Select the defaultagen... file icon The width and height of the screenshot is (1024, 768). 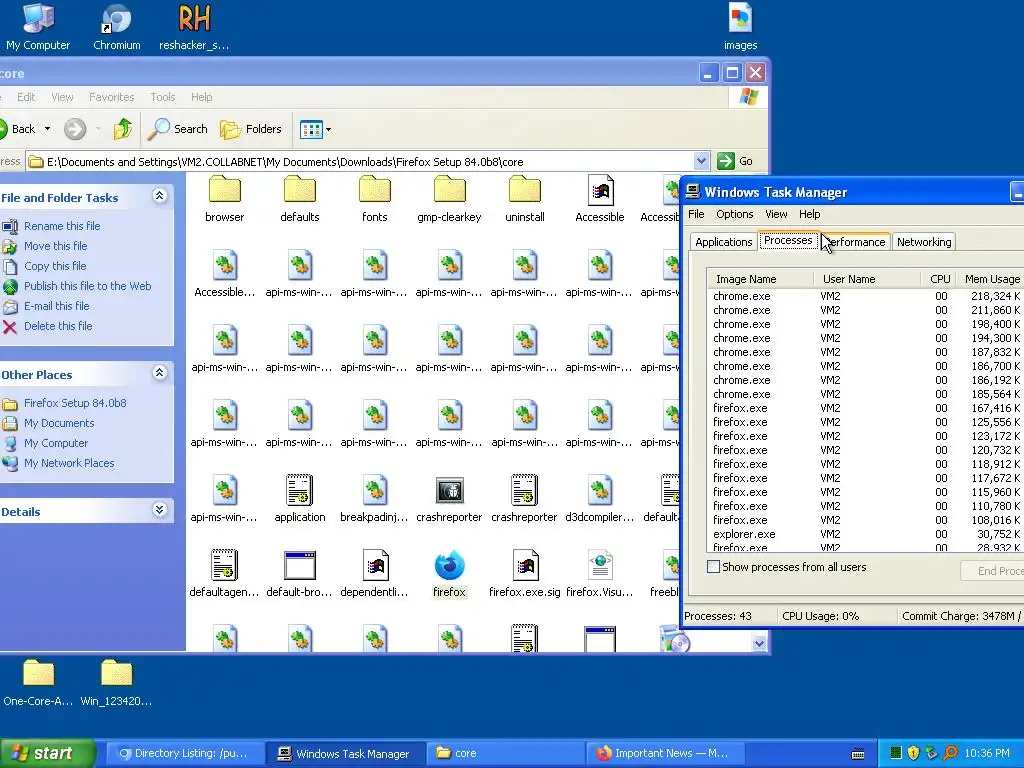[225, 575]
